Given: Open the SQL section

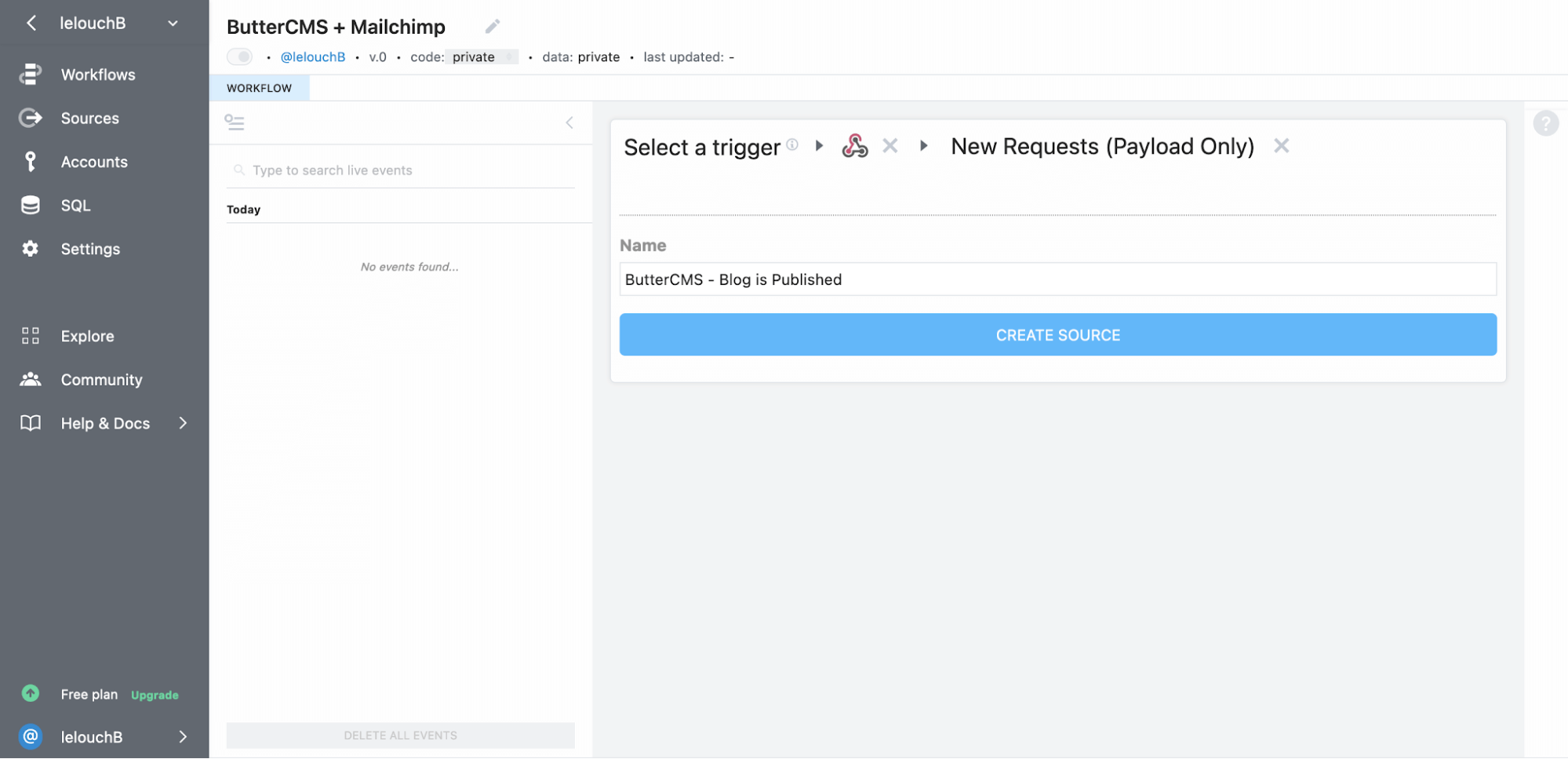Looking at the screenshot, I should coord(76,206).
